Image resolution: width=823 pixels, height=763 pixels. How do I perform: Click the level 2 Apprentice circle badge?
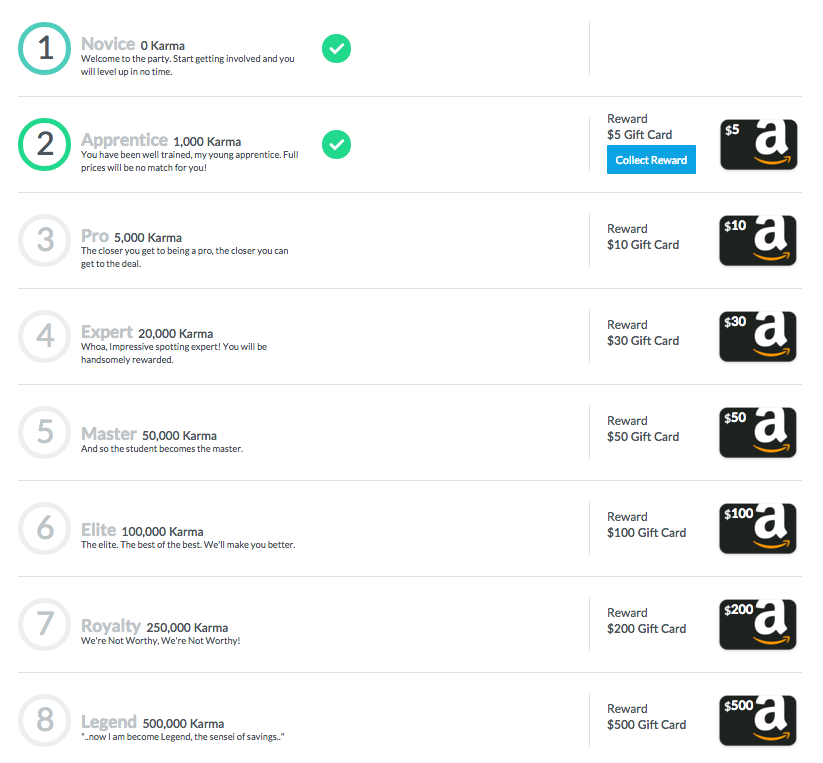[x=45, y=144]
